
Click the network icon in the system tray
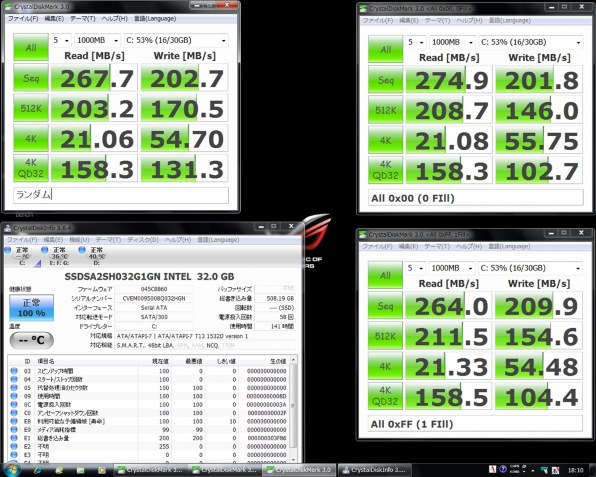pos(544,470)
